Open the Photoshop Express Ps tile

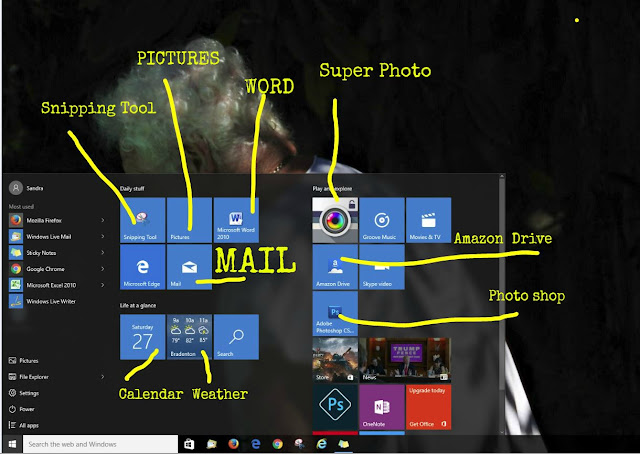(x=335, y=407)
